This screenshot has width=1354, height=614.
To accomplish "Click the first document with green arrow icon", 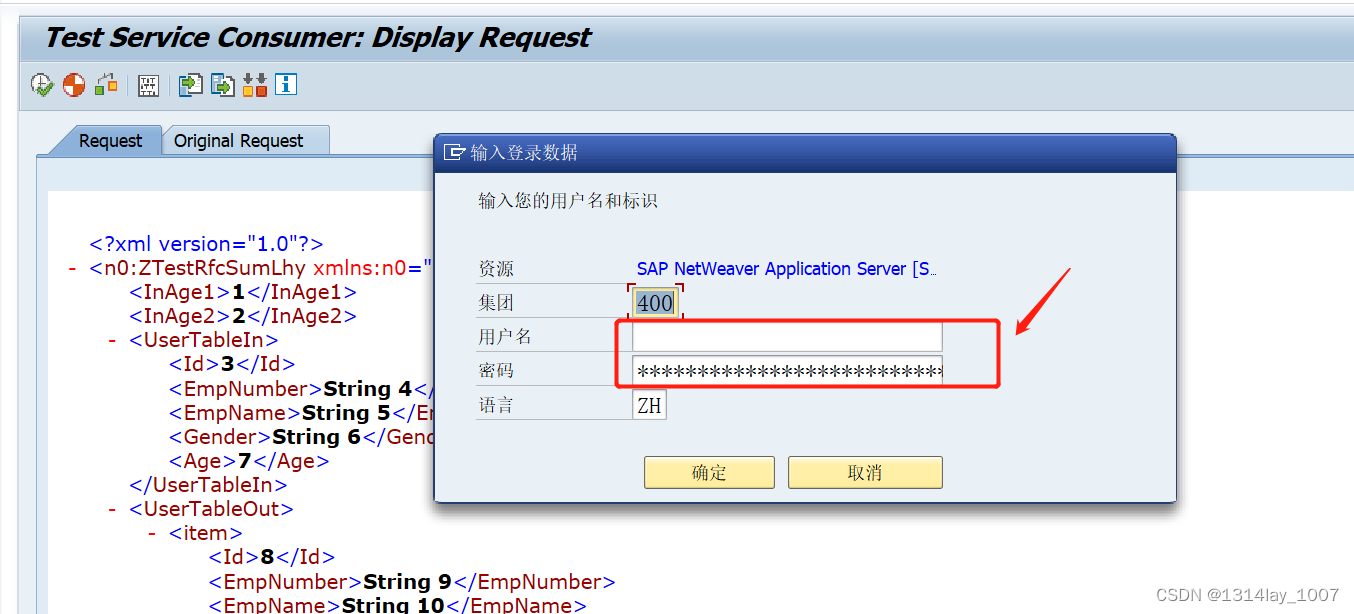I will point(190,85).
